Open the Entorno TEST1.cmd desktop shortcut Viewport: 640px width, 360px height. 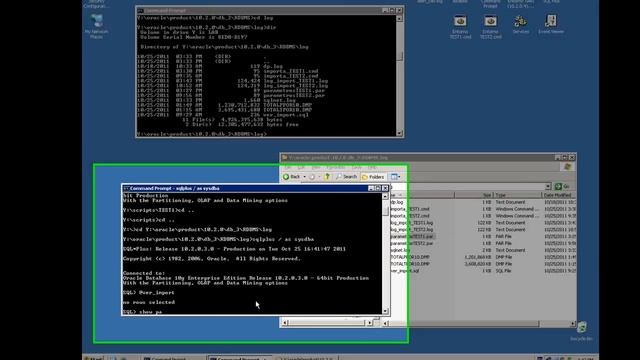460,27
